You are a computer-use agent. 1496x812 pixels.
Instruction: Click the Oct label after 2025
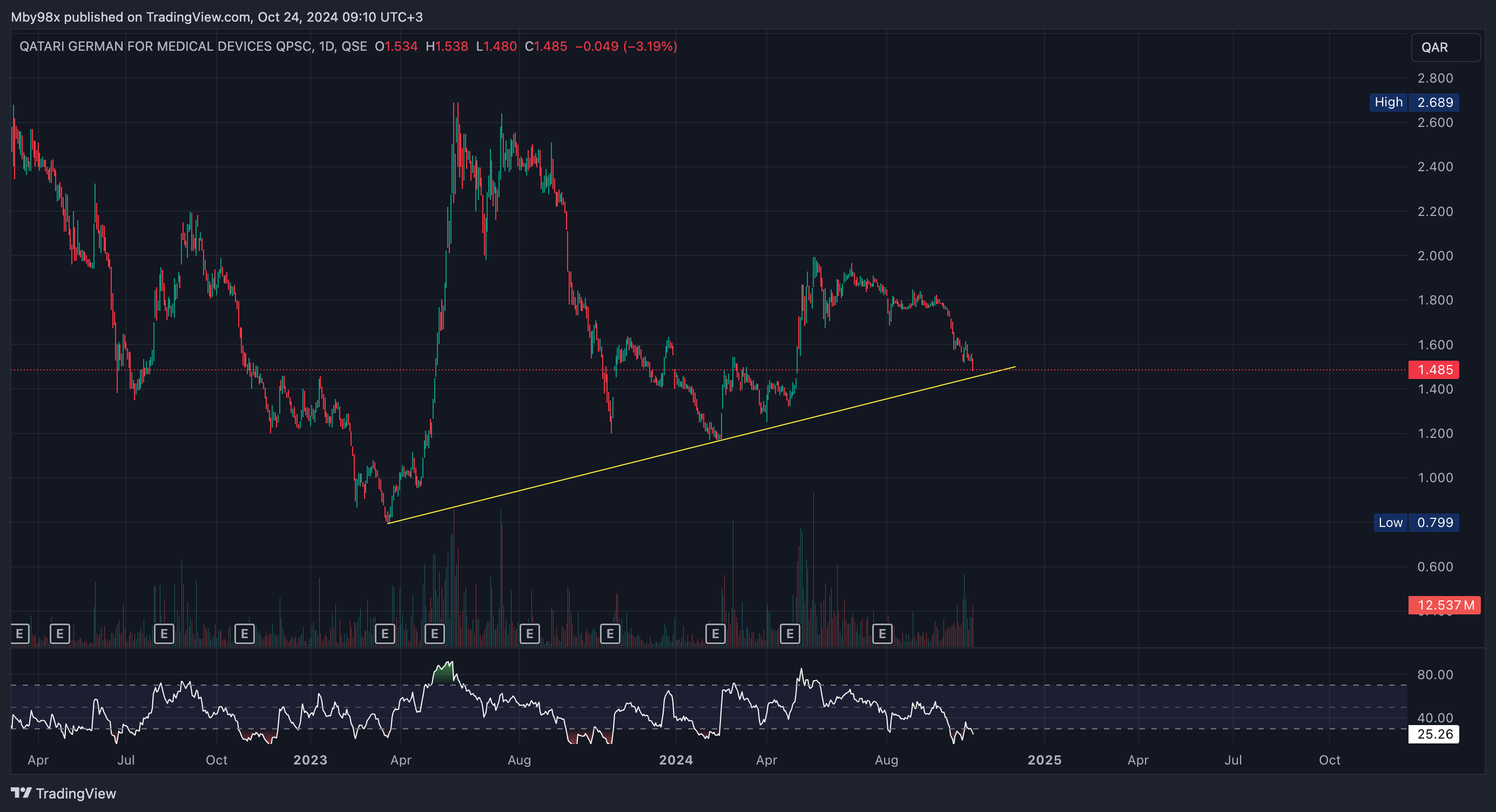click(1329, 760)
